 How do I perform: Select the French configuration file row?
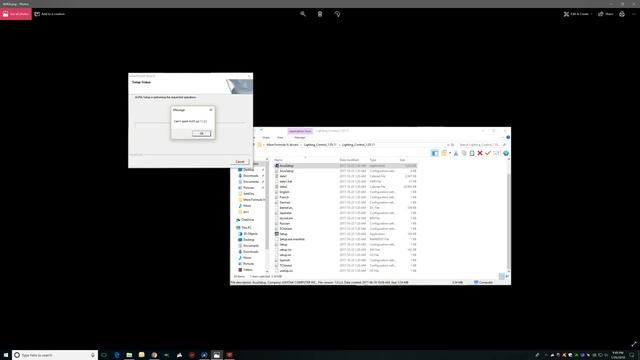(345, 197)
